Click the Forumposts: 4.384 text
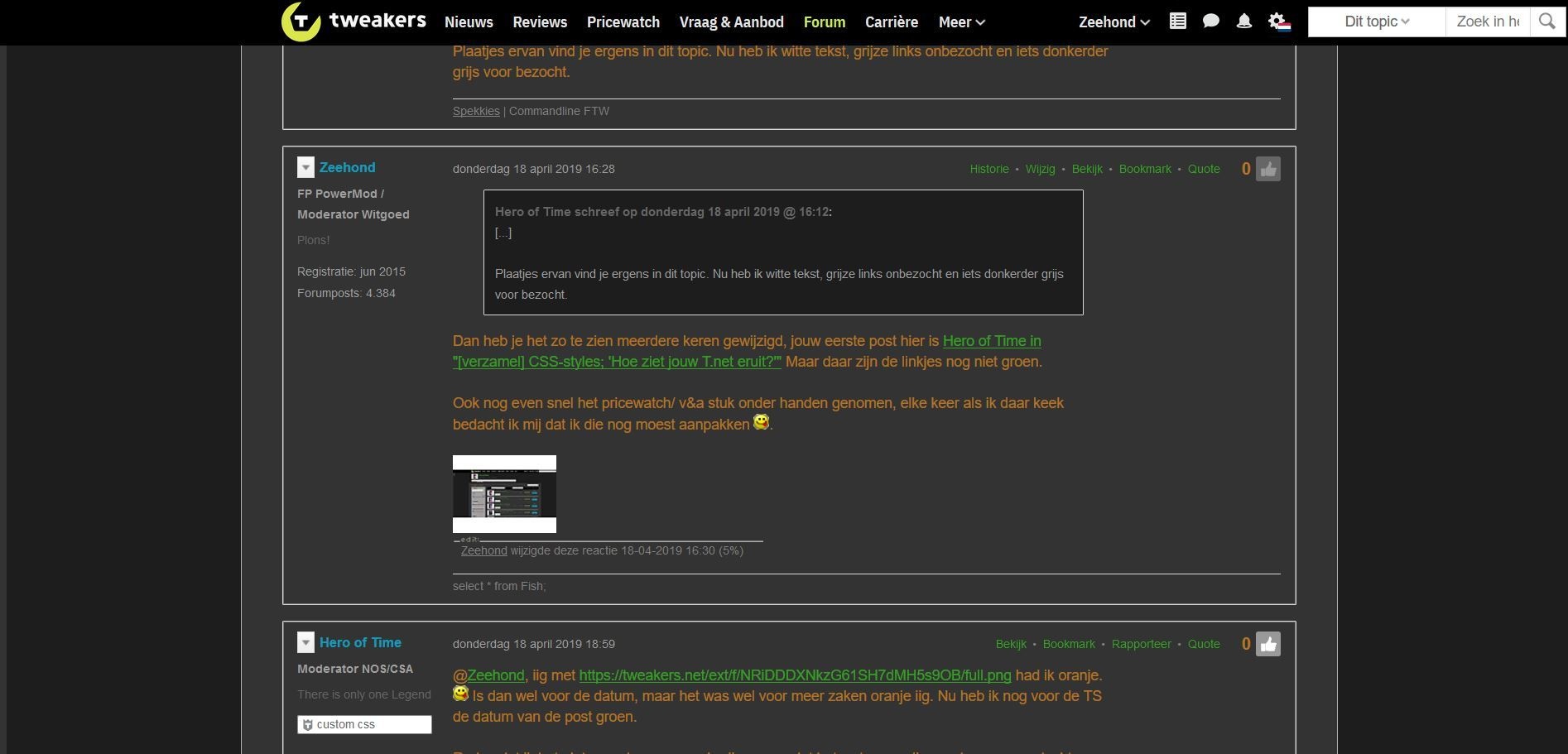The height and width of the screenshot is (754, 1568). [346, 293]
